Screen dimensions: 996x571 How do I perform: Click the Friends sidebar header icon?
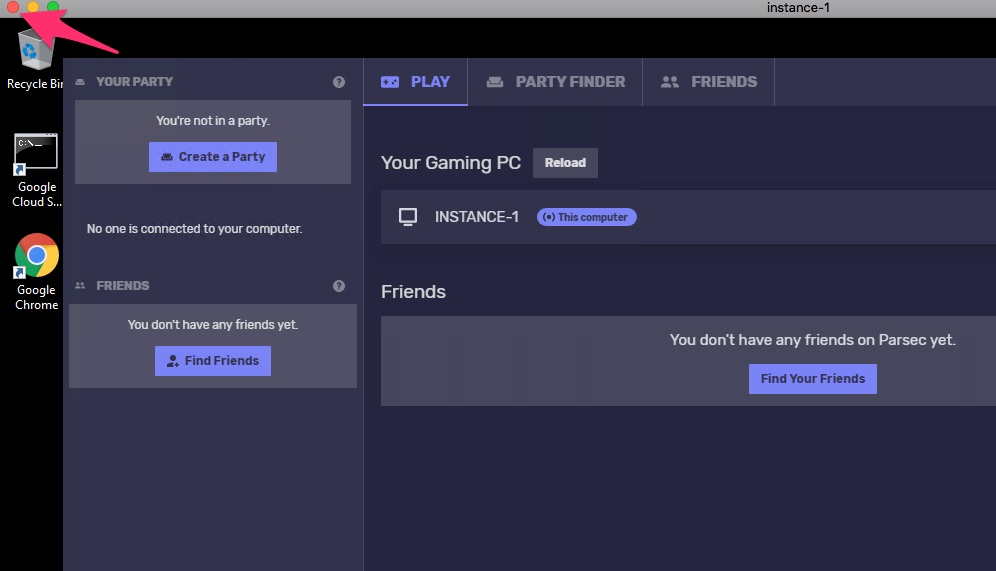(x=80, y=286)
